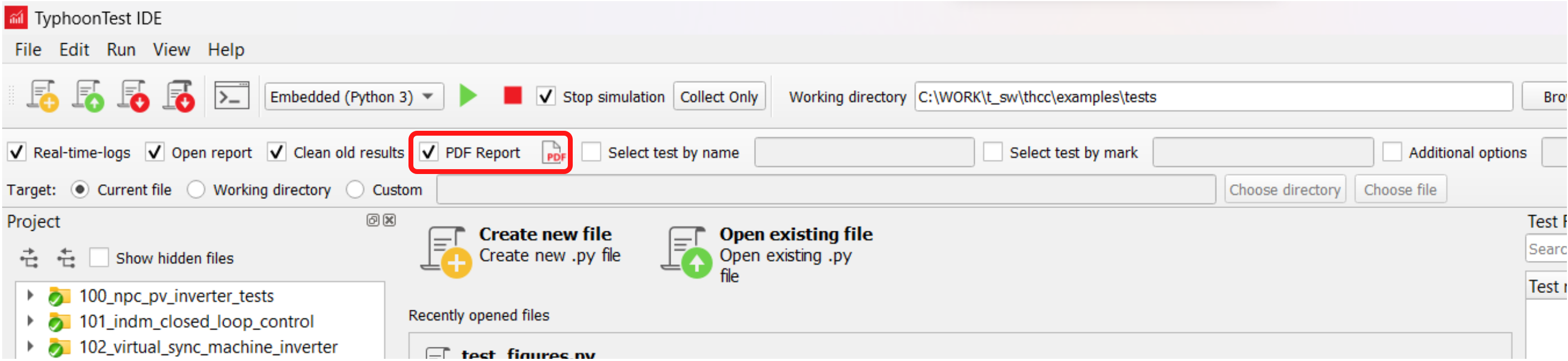
Task: Click the Working directory path field
Action: coord(1213,97)
